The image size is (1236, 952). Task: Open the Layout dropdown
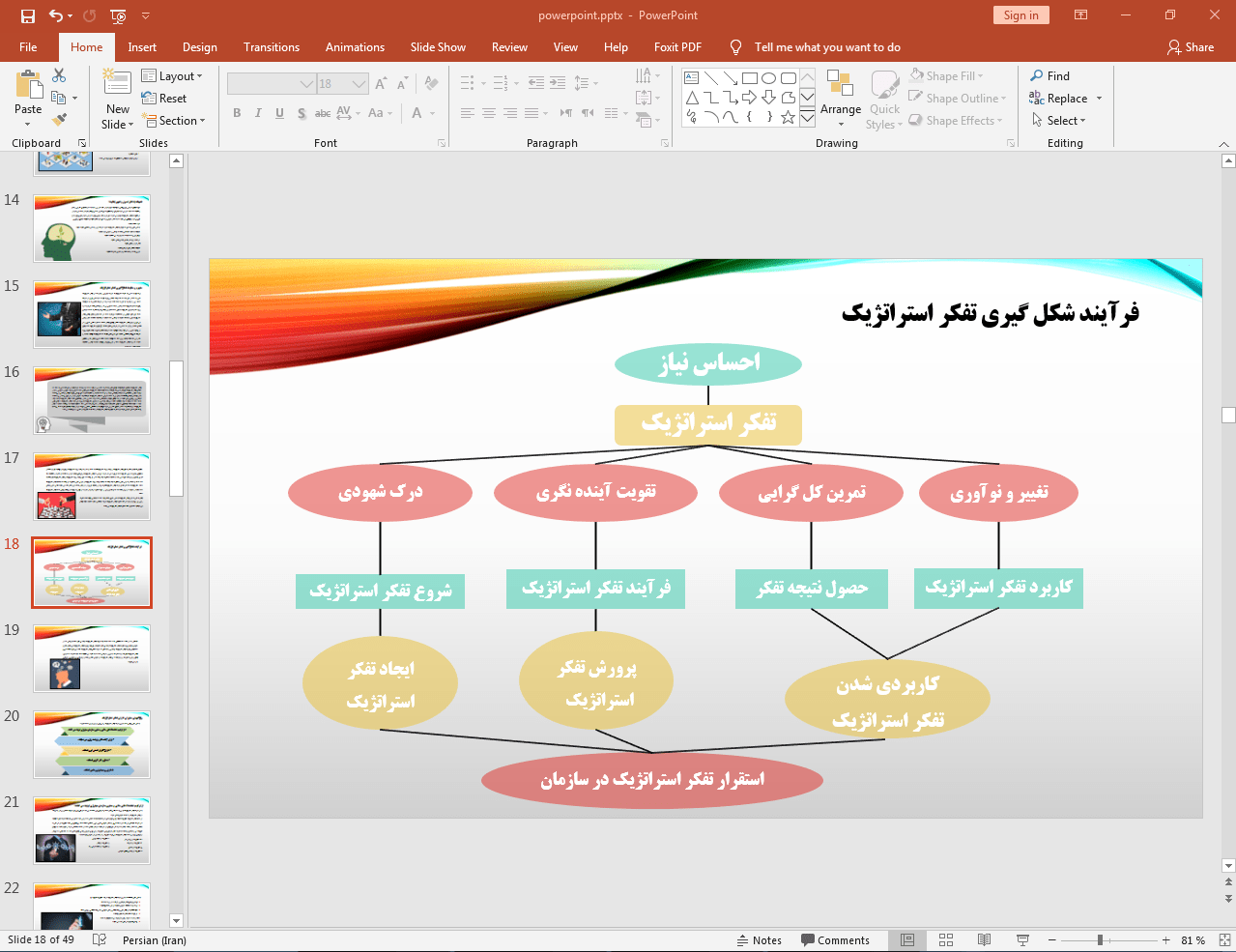[x=172, y=76]
